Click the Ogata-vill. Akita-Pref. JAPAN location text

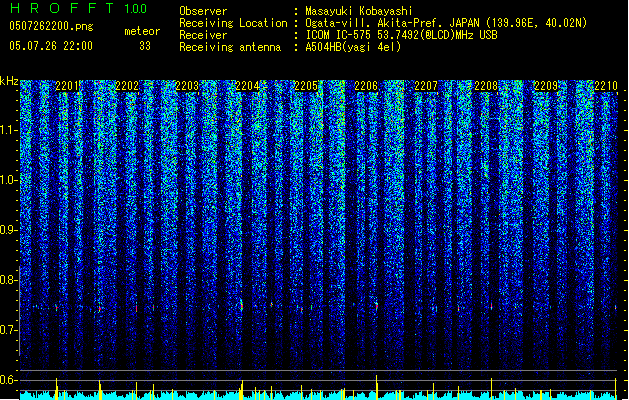coord(446,23)
